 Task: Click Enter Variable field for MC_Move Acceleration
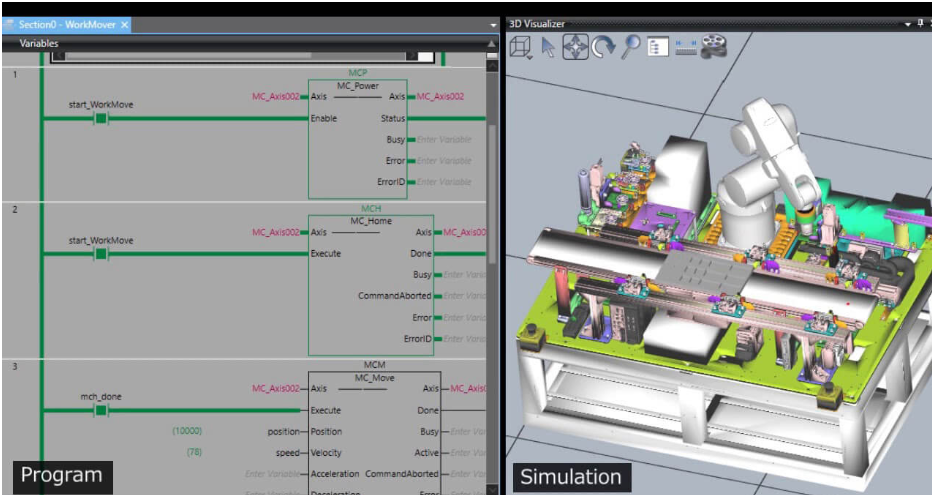(273, 474)
